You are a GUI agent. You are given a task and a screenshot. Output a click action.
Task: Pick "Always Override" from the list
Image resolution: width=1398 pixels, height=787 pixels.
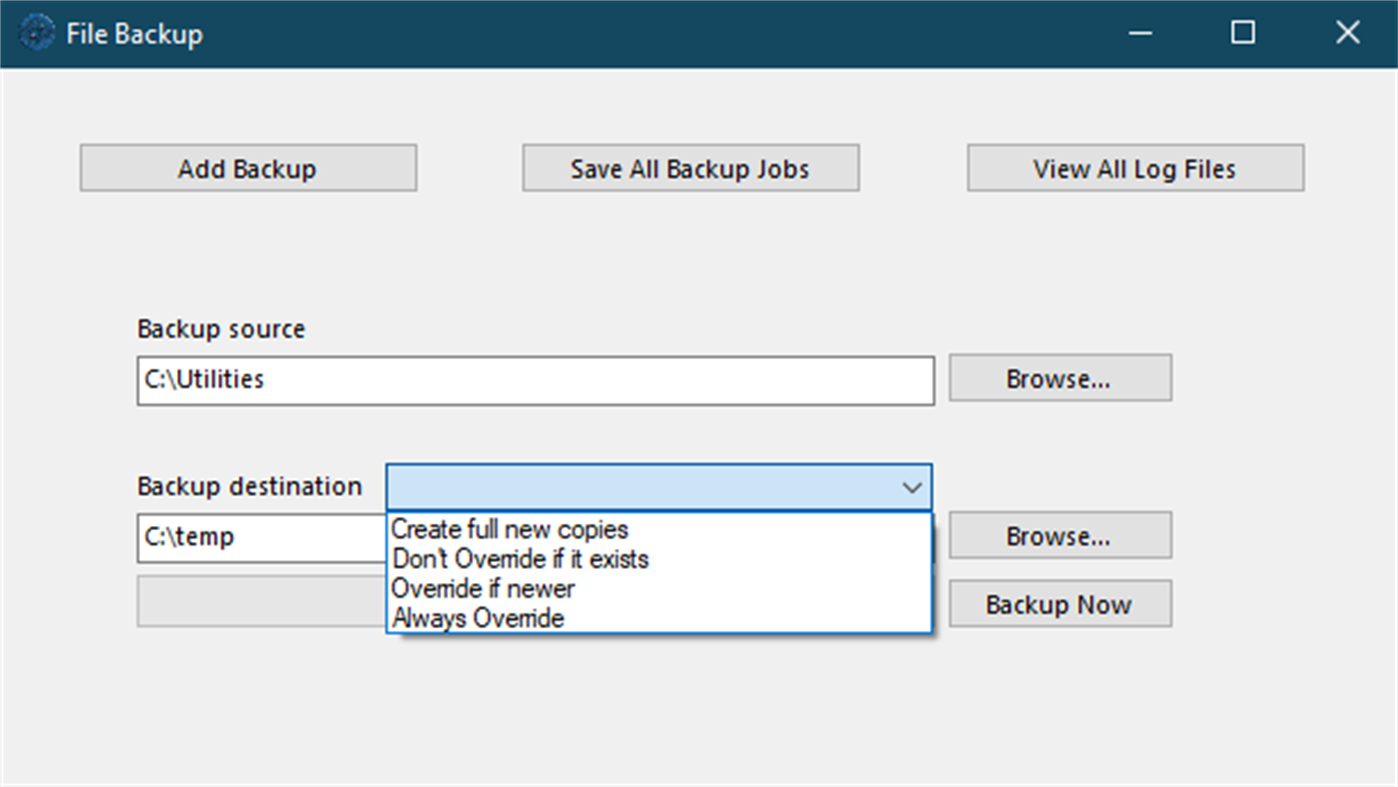click(476, 618)
